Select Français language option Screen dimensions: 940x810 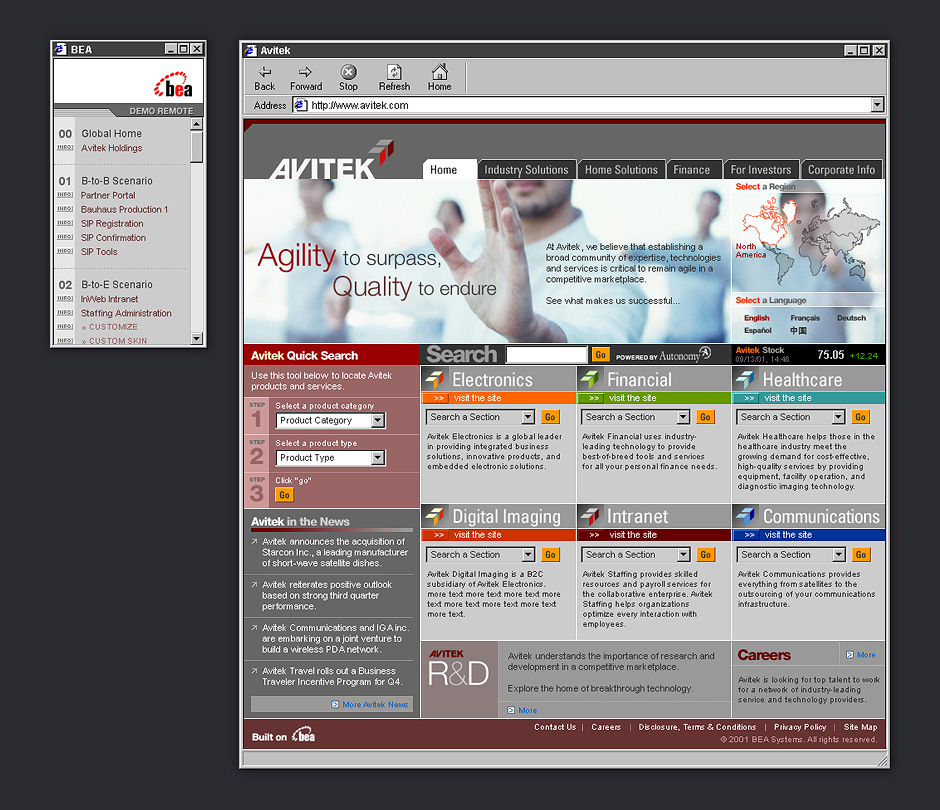(805, 318)
